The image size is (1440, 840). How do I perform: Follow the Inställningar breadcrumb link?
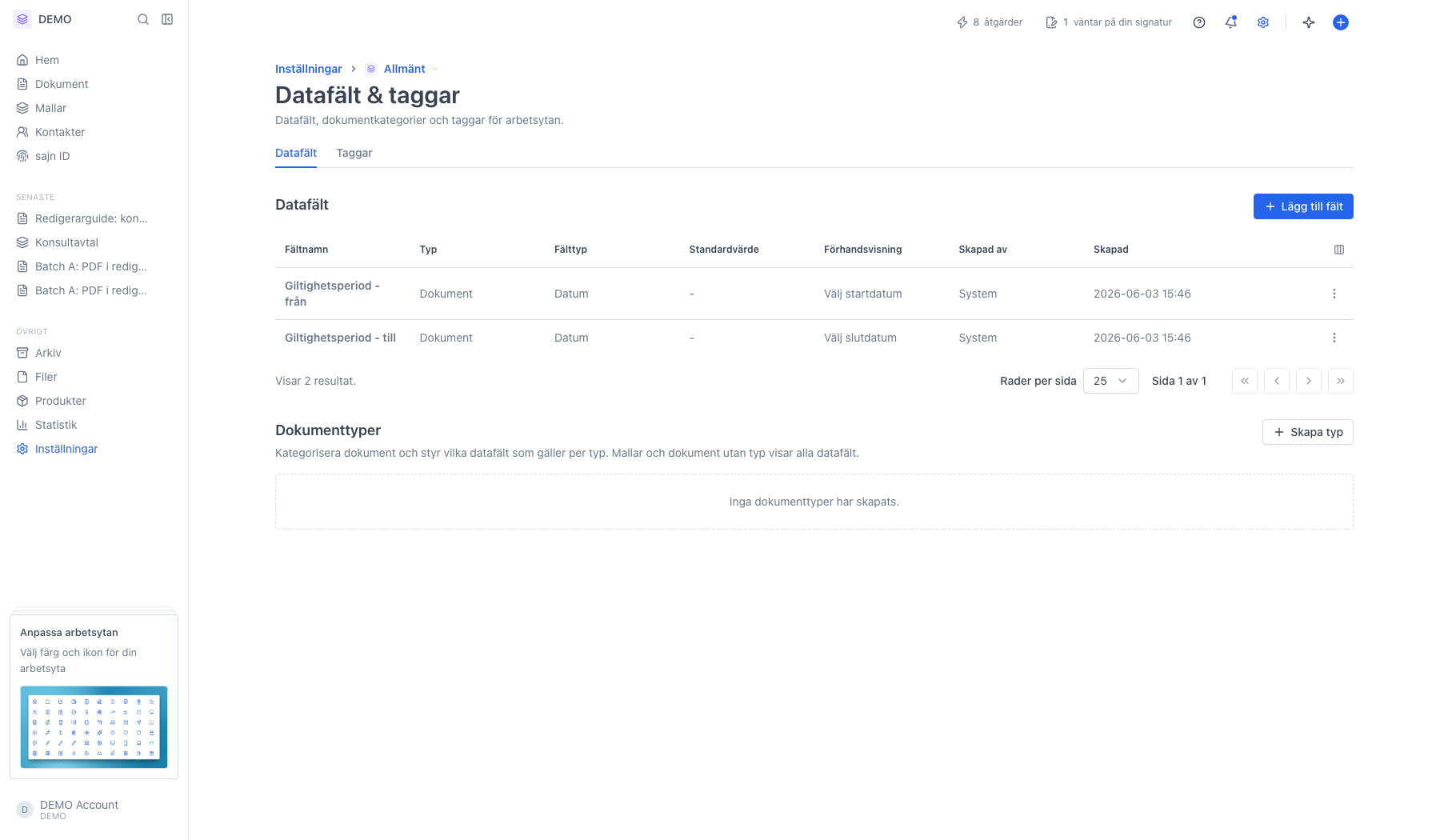click(309, 69)
